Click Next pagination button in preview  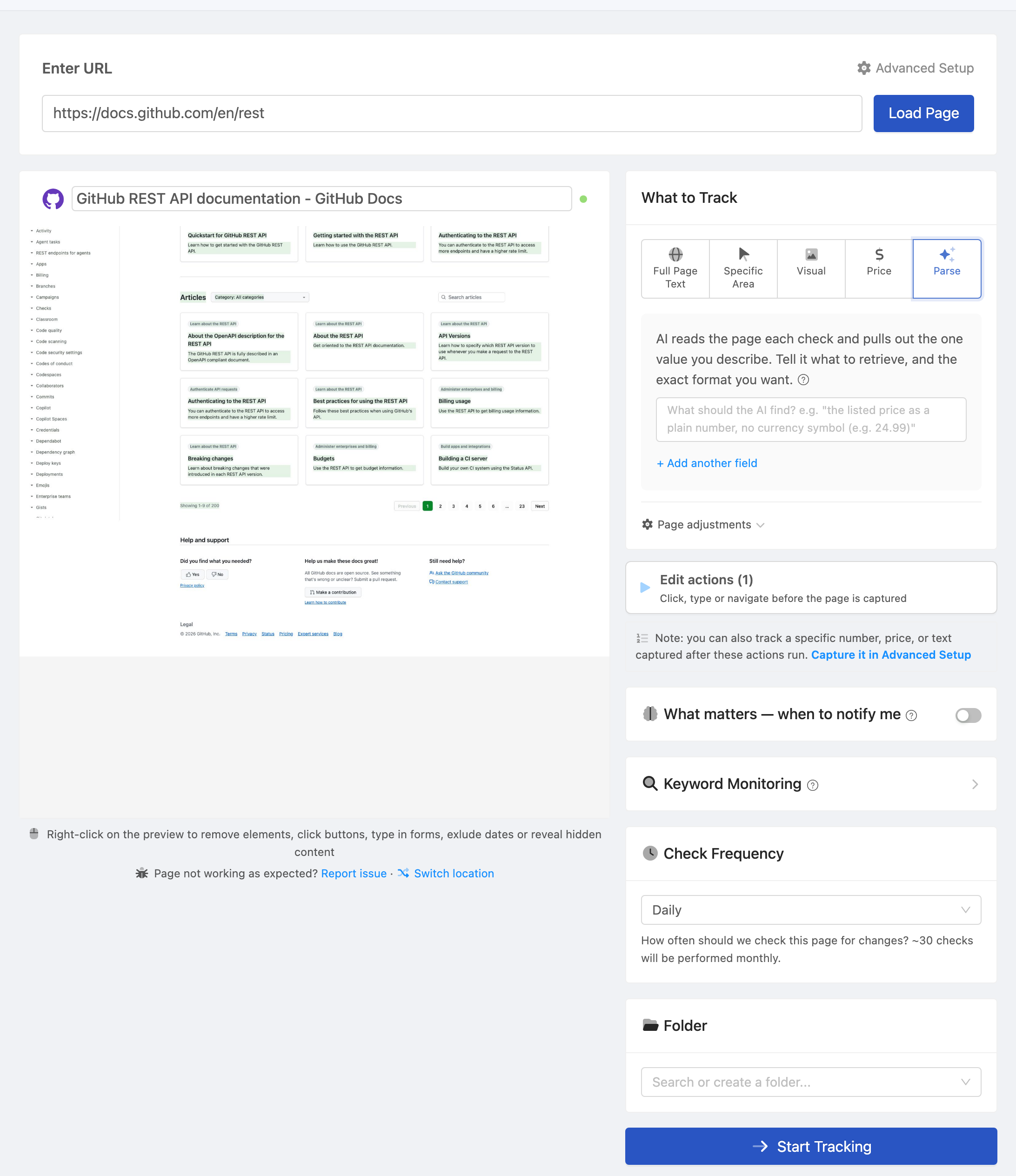click(539, 506)
